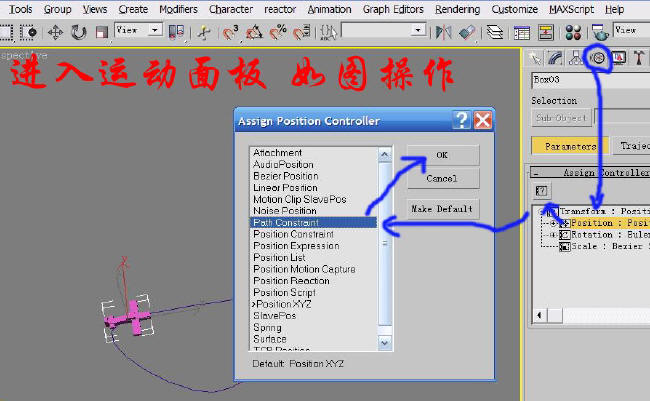Activate the Select and Rotate tool
650x401 pixels.
[78, 32]
